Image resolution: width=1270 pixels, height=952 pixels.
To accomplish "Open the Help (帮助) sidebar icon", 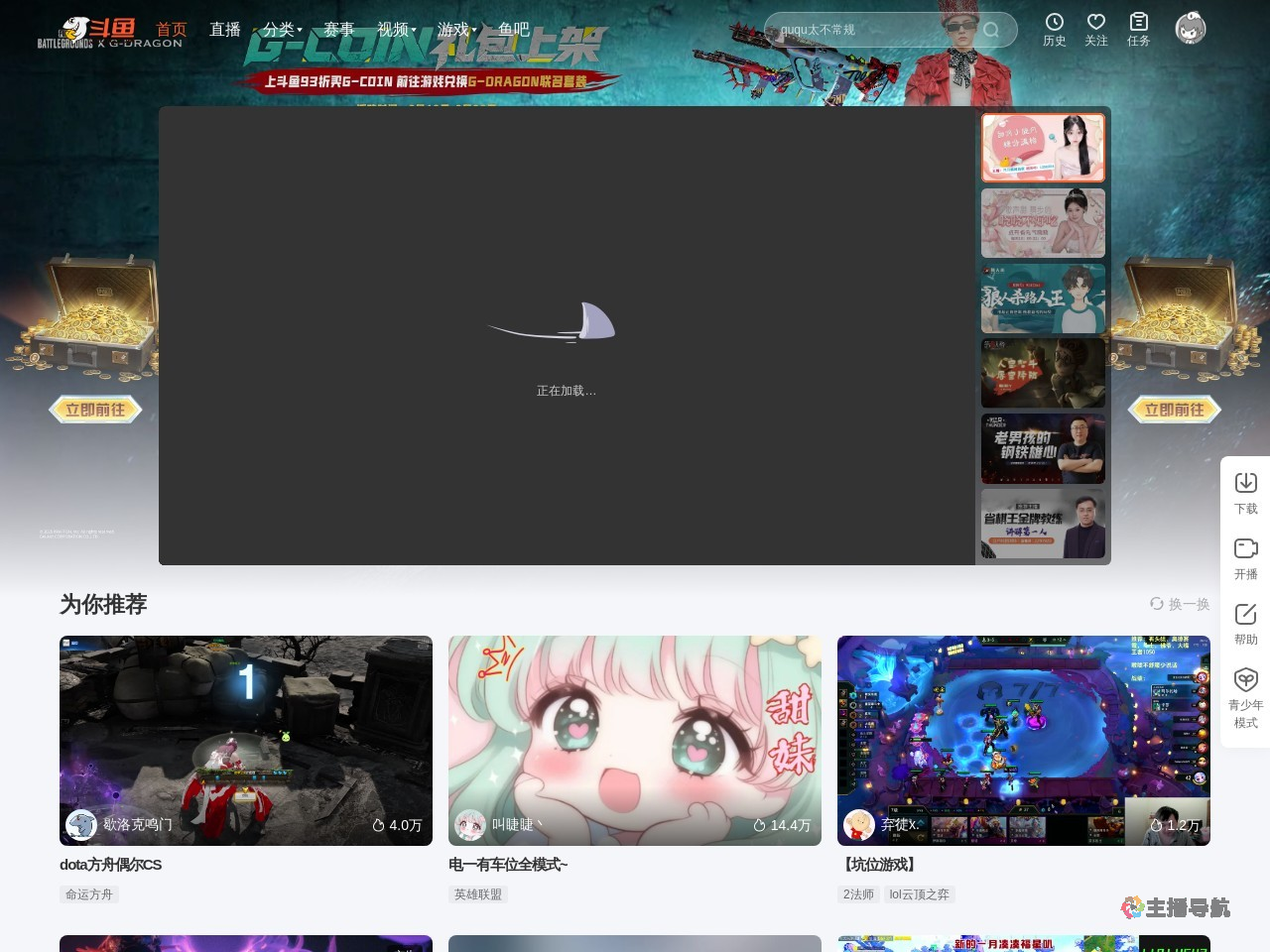I will pyautogui.click(x=1245, y=615).
